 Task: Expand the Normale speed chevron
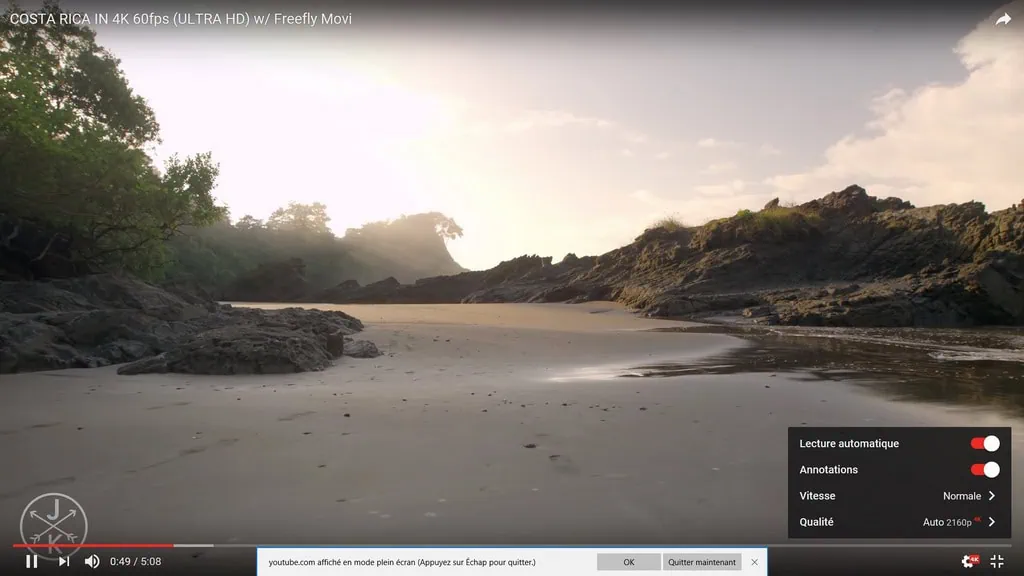(x=991, y=496)
